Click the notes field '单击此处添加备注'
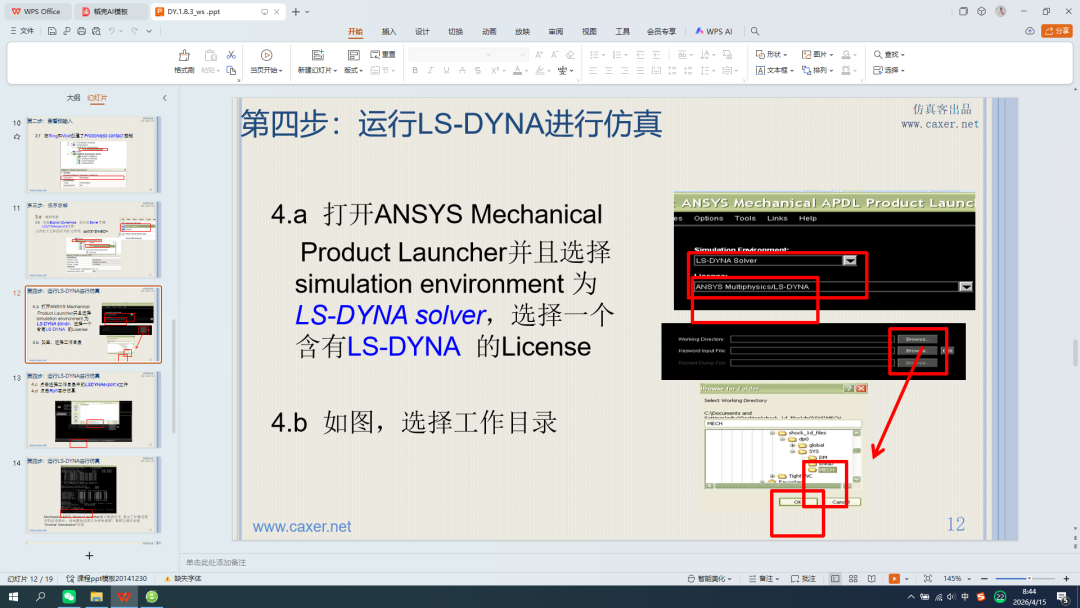The height and width of the screenshot is (608, 1080). pyautogui.click(x=216, y=563)
